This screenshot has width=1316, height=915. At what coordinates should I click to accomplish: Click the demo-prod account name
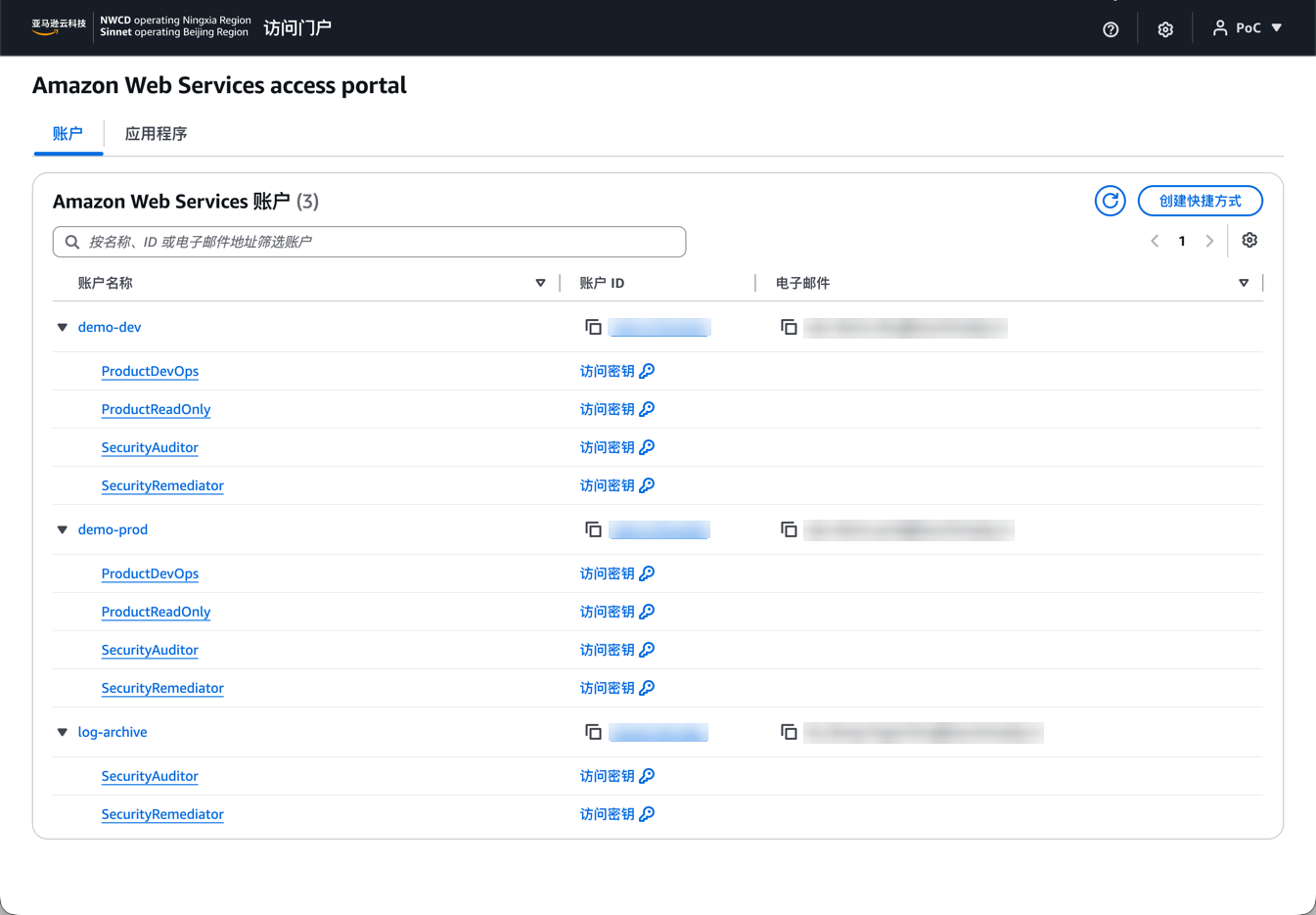tap(113, 529)
